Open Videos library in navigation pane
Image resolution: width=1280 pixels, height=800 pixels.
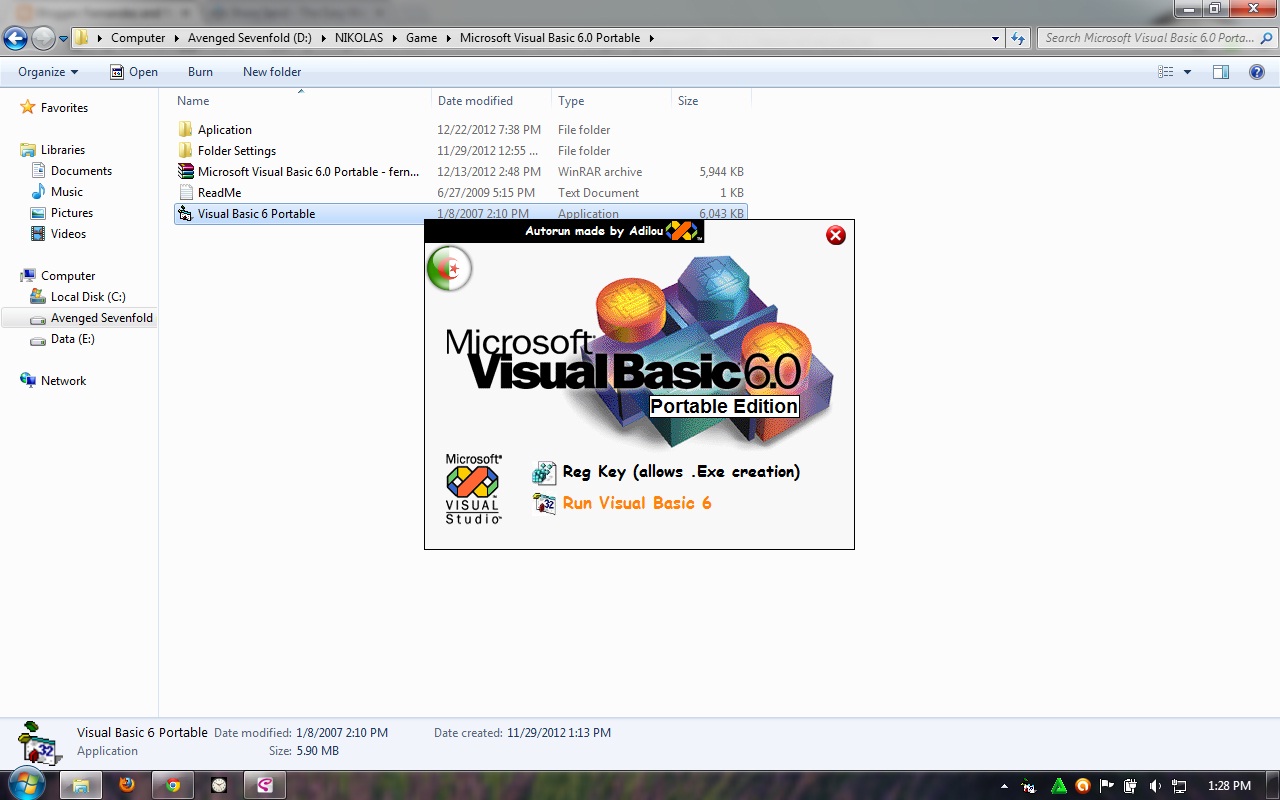coord(68,234)
